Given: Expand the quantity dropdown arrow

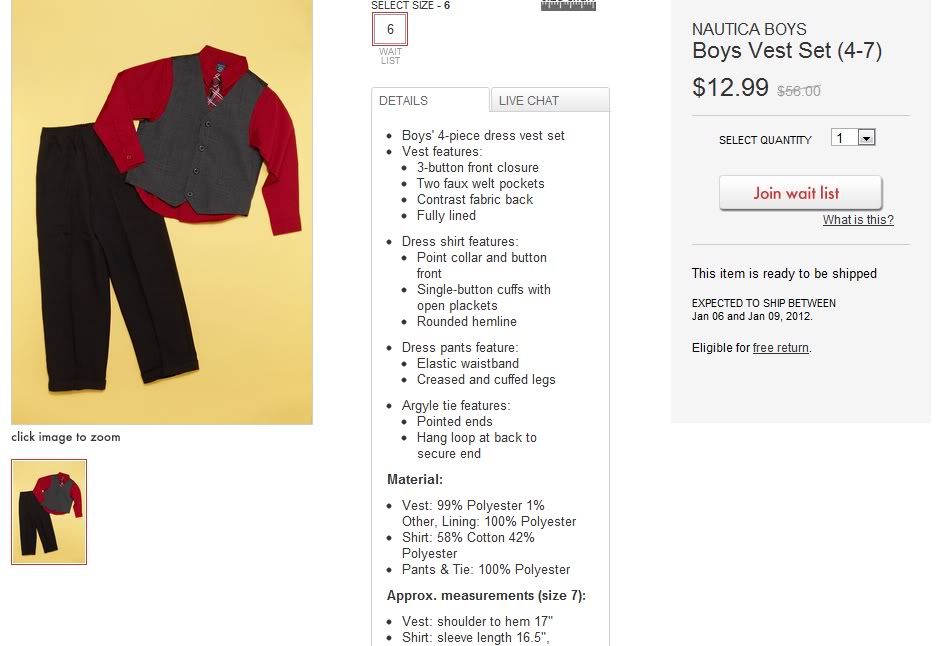Looking at the screenshot, I should 866,138.
